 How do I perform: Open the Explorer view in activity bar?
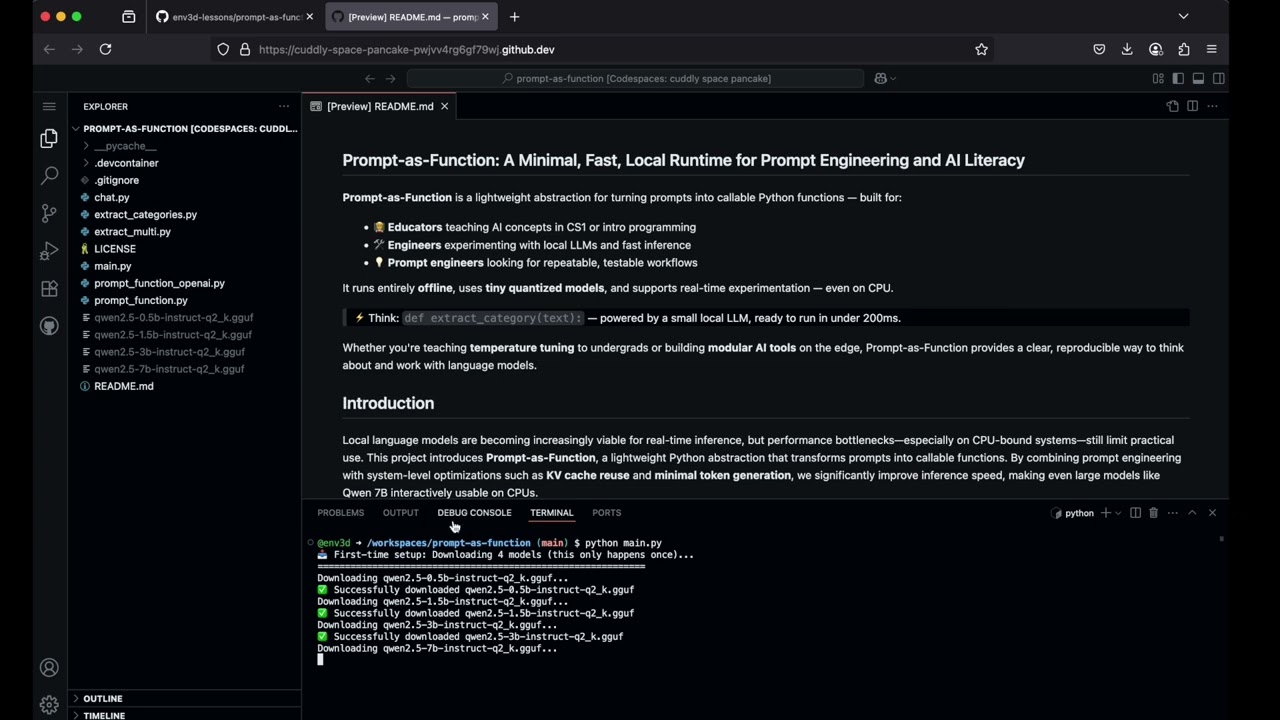tap(49, 139)
